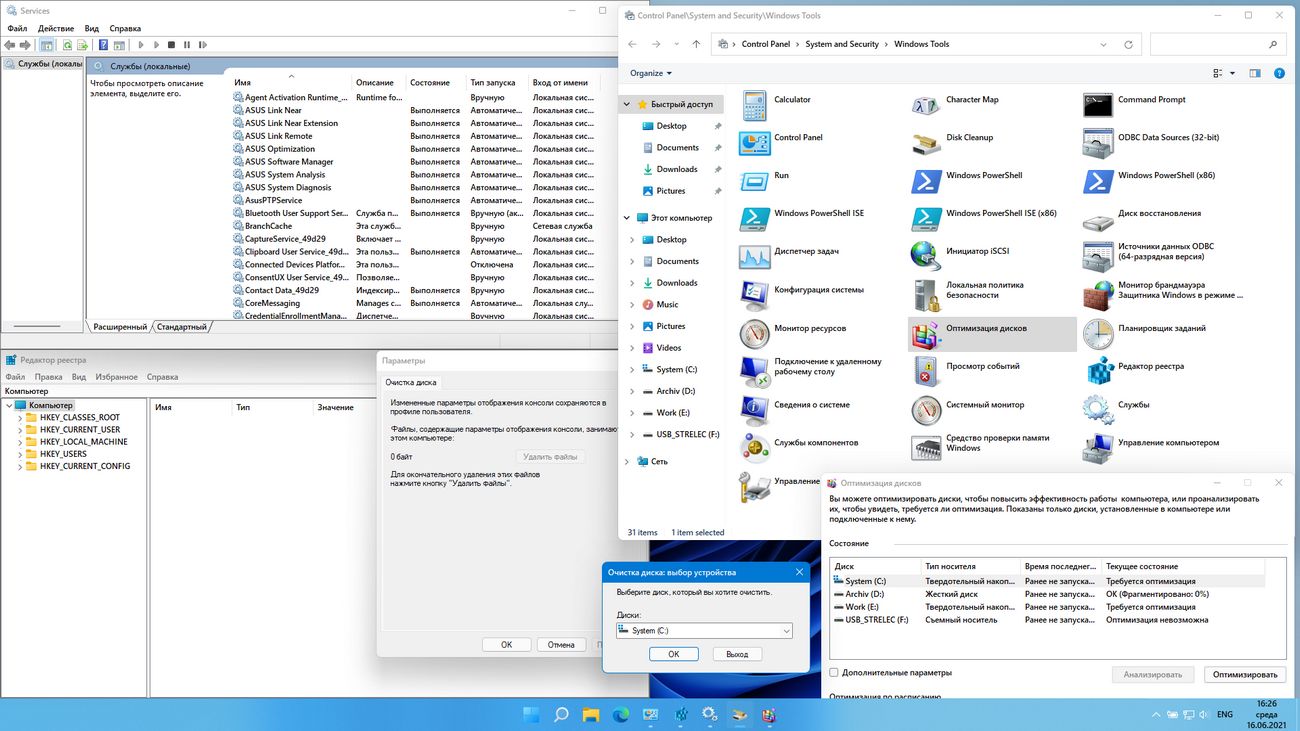Viewport: 1300px width, 731px height.
Task: Open the Organize dropdown menu
Action: (651, 73)
